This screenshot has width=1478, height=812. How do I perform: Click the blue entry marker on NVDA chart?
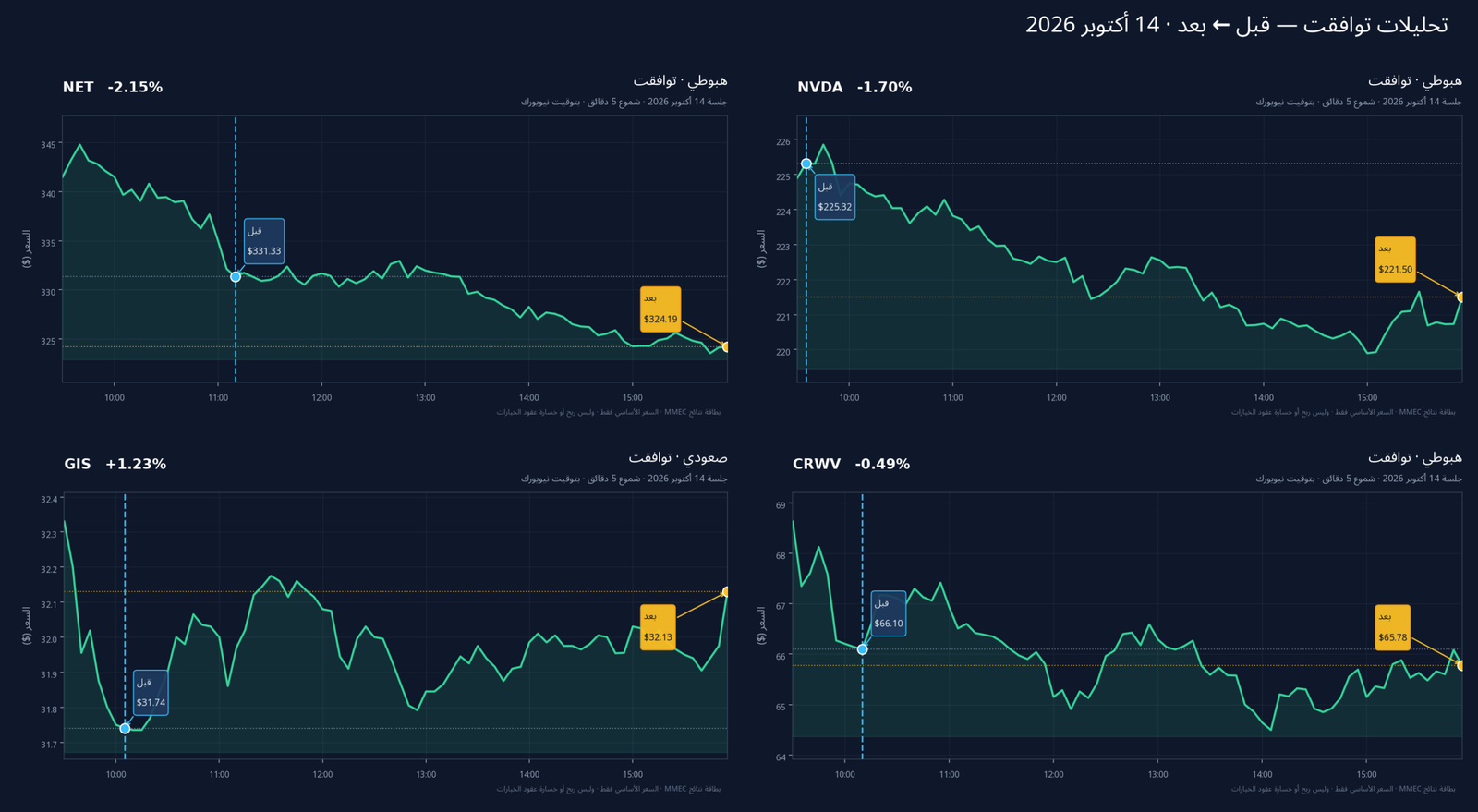(x=806, y=164)
